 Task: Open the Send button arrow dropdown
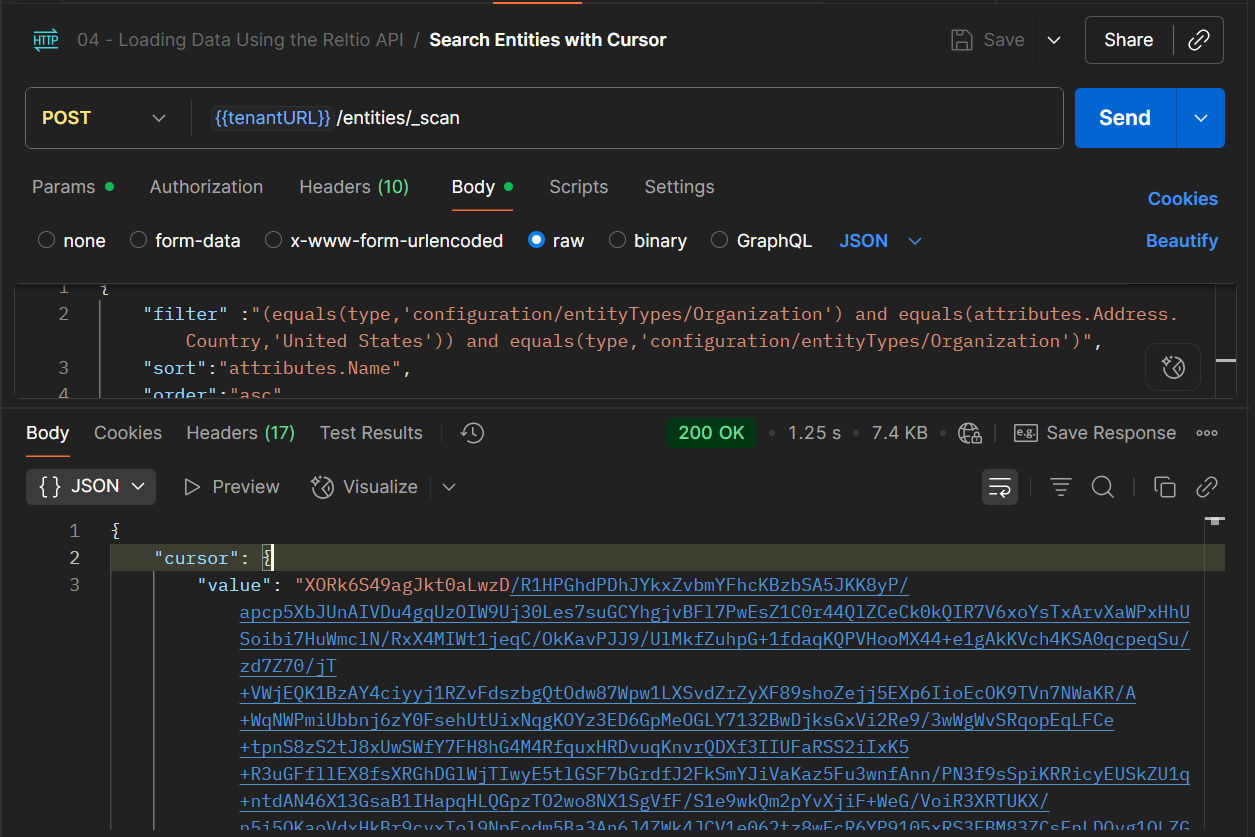click(1201, 118)
